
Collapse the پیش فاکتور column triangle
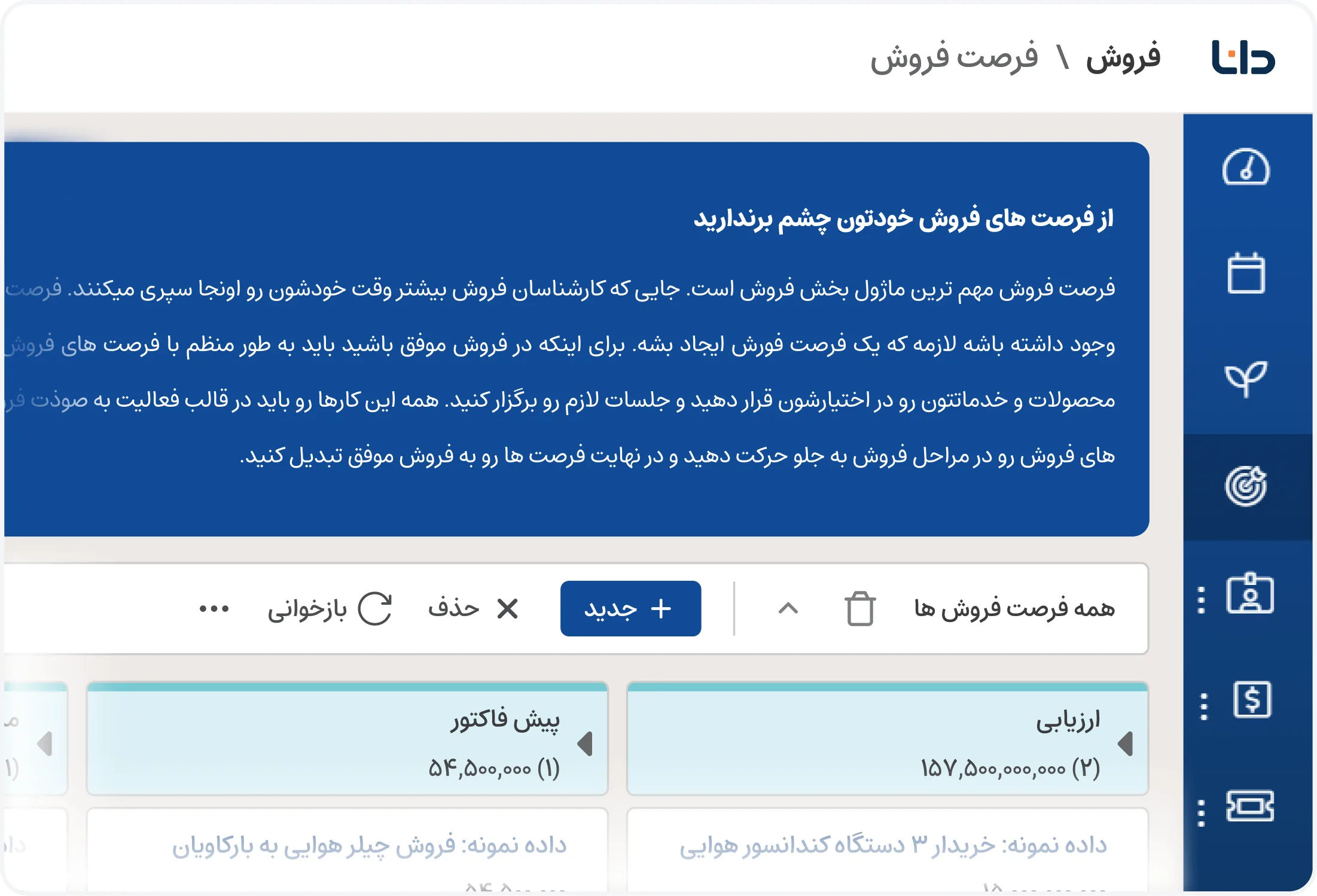click(x=585, y=744)
